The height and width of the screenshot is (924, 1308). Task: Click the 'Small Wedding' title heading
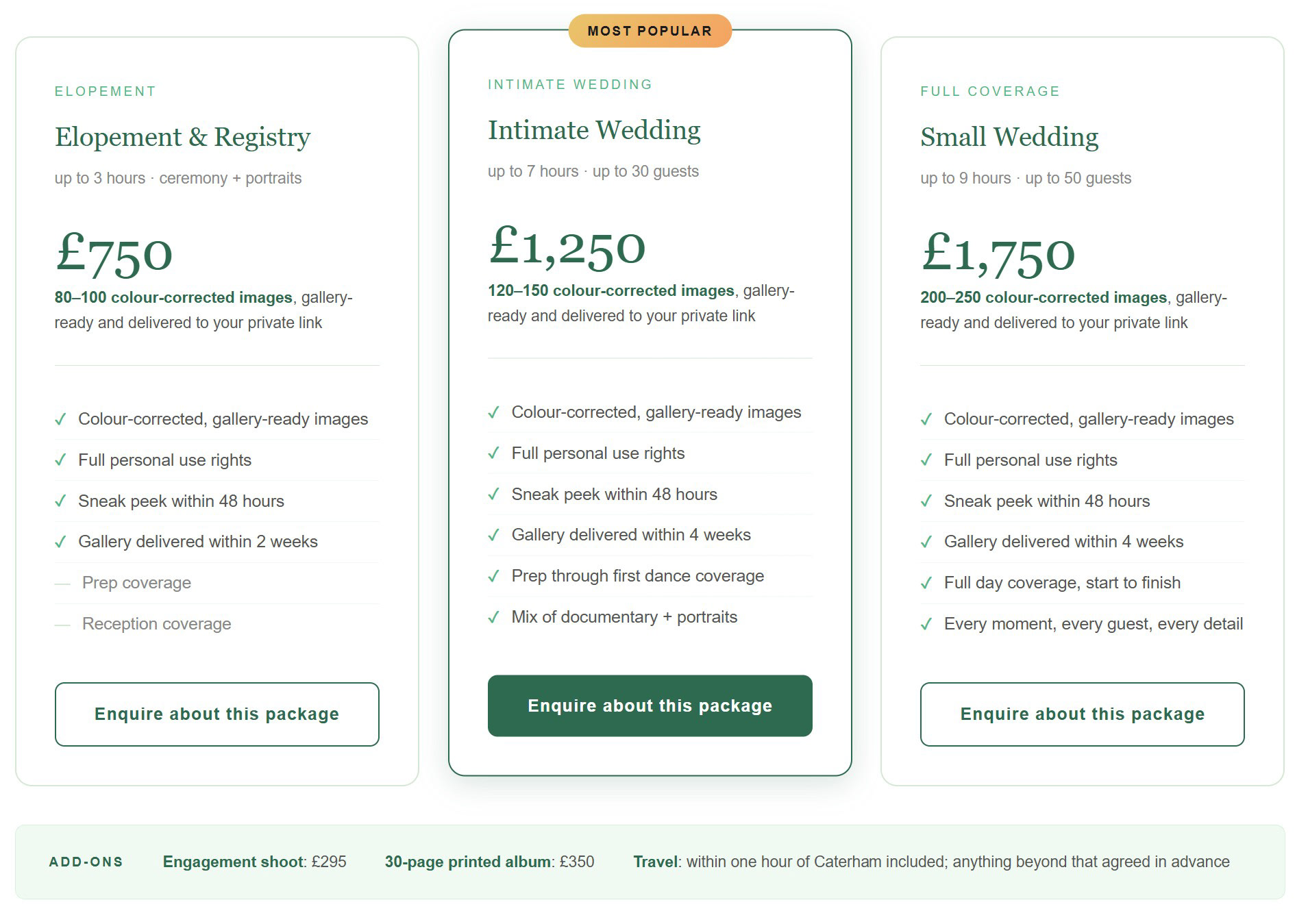[1009, 137]
